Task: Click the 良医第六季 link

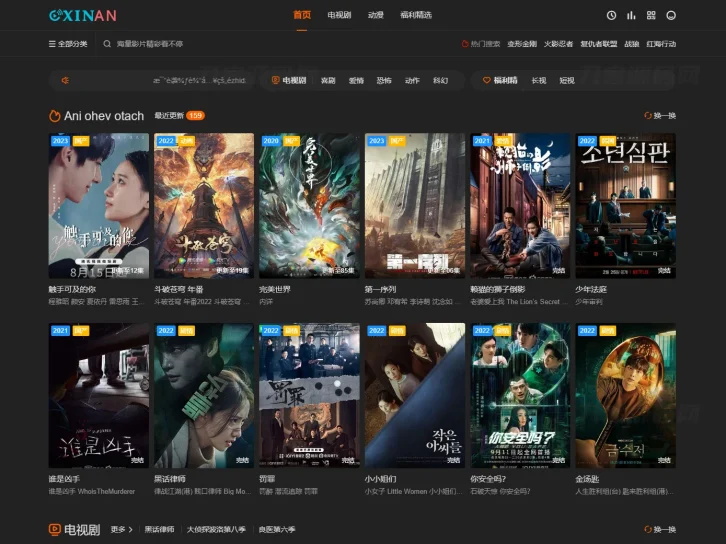Action: point(277,529)
